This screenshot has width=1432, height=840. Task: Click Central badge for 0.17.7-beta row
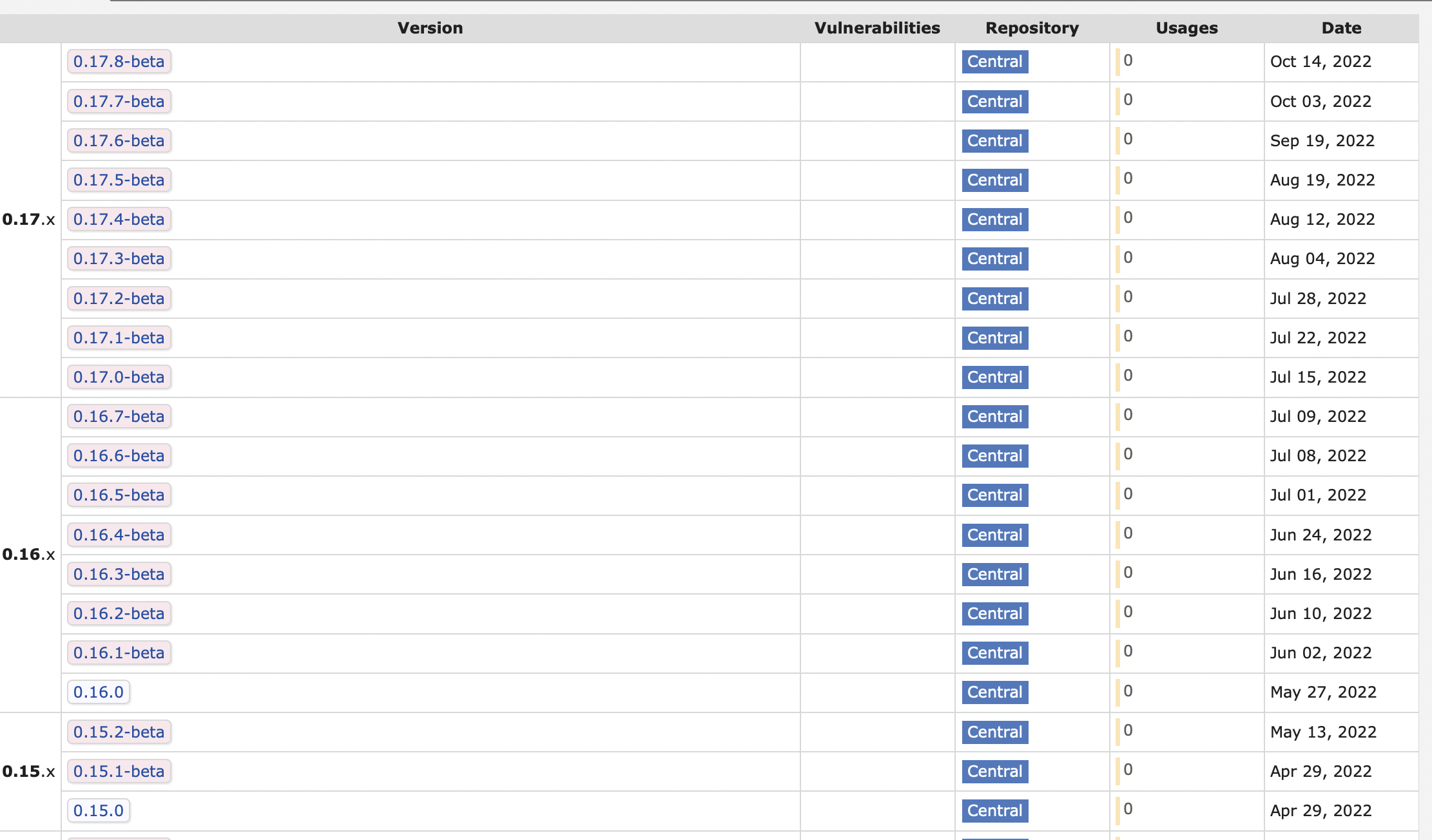pyautogui.click(x=994, y=101)
